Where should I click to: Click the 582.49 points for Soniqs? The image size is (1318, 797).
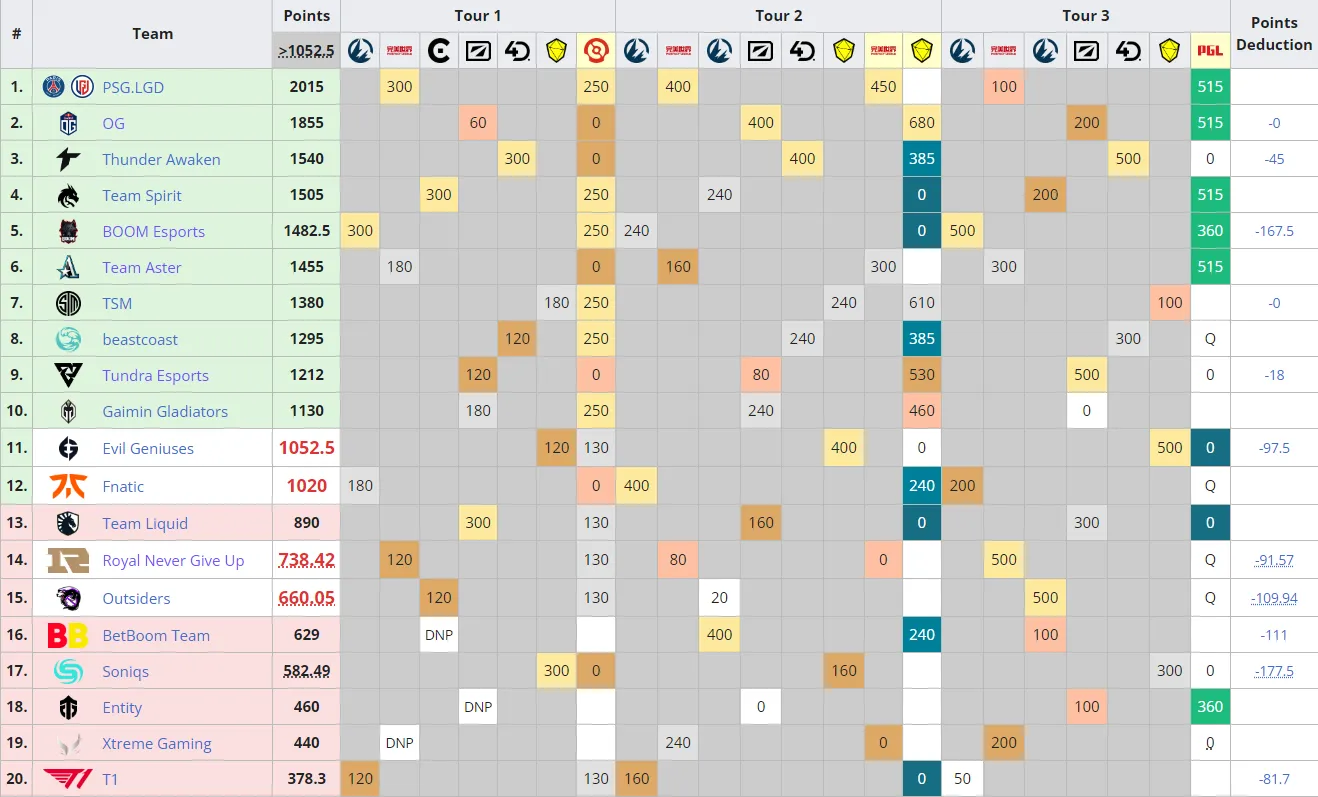click(306, 671)
